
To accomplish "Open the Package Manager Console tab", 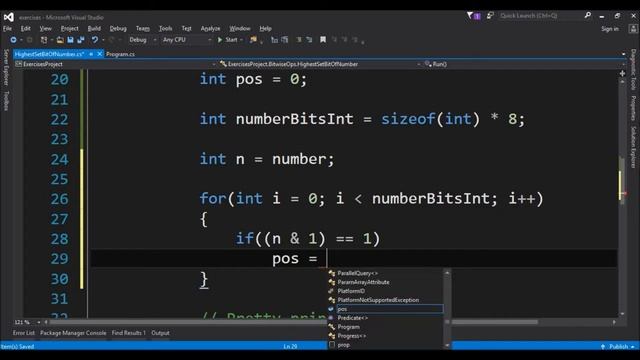I will click(x=73, y=333).
